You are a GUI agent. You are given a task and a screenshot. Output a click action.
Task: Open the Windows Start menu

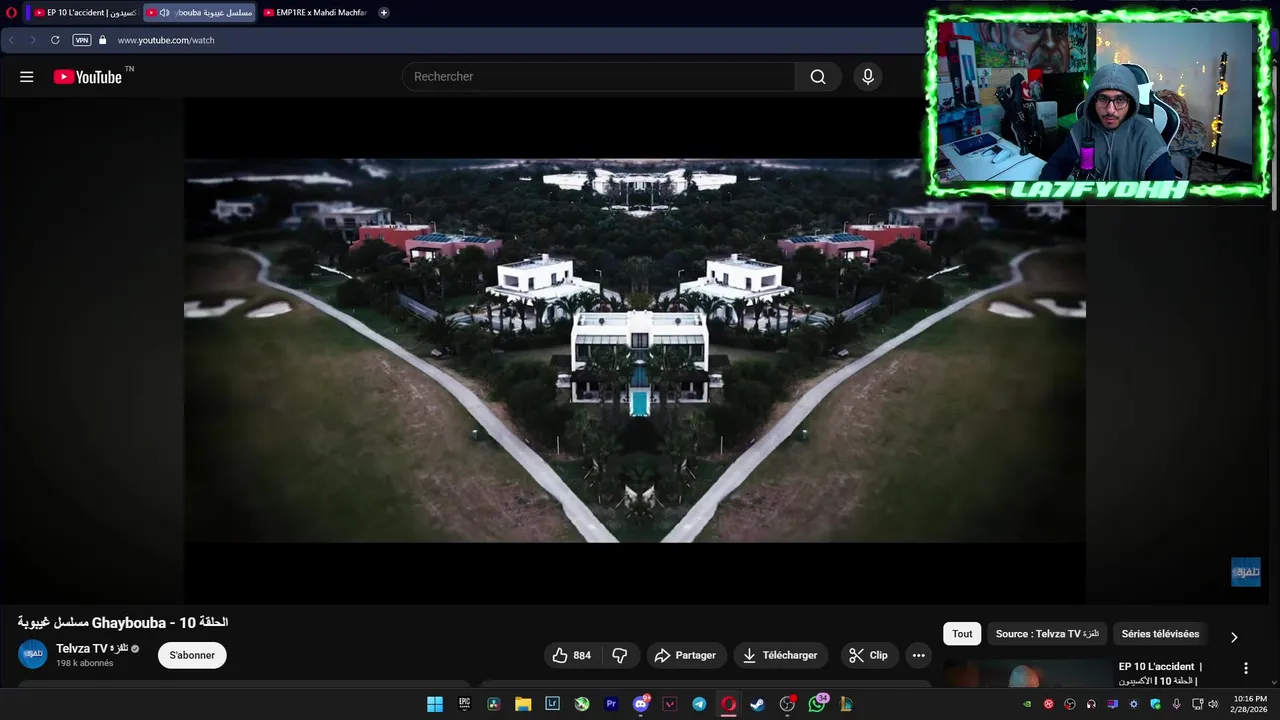[x=435, y=704]
